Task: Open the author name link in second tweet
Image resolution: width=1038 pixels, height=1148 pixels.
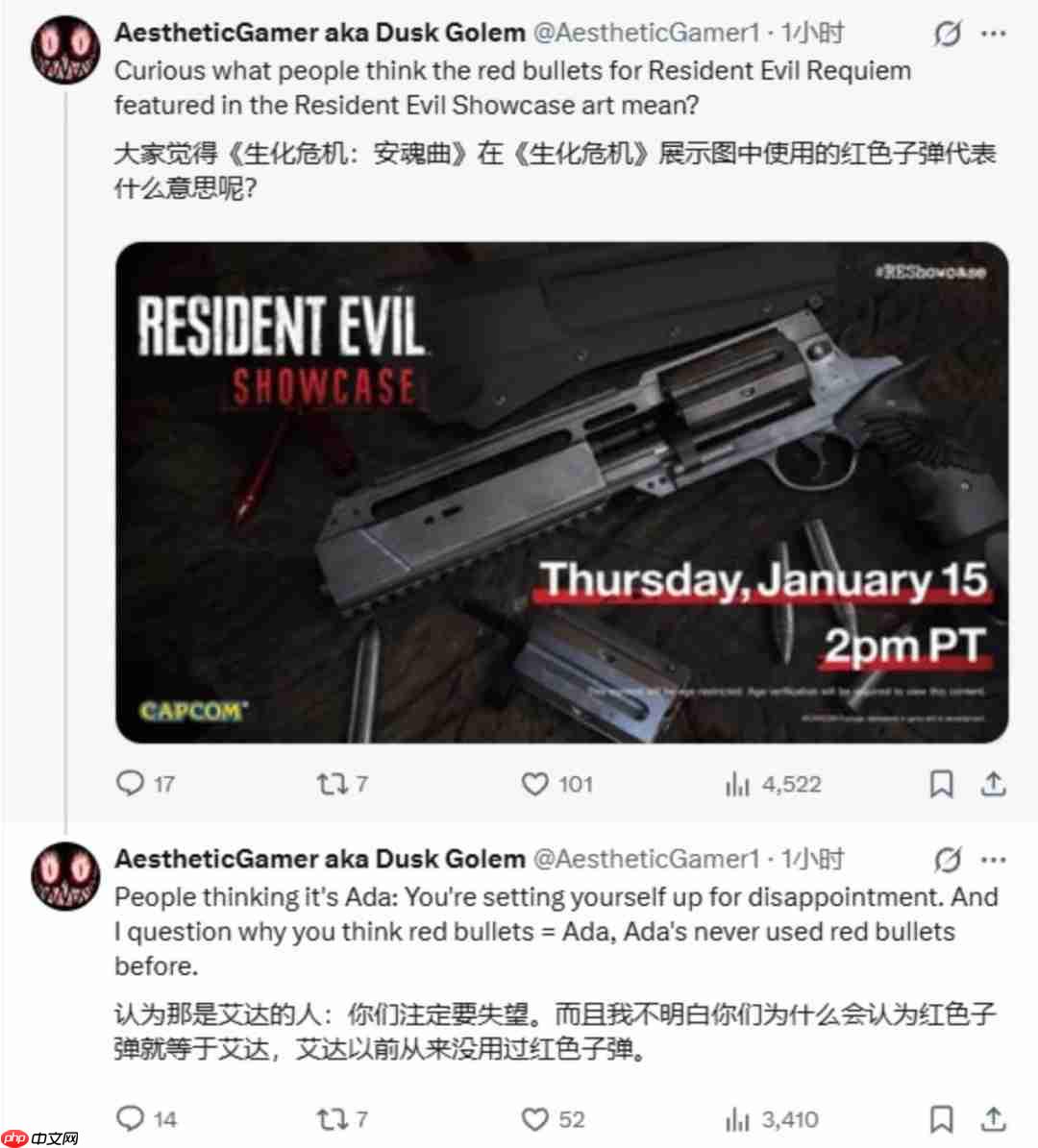Action: [x=320, y=859]
